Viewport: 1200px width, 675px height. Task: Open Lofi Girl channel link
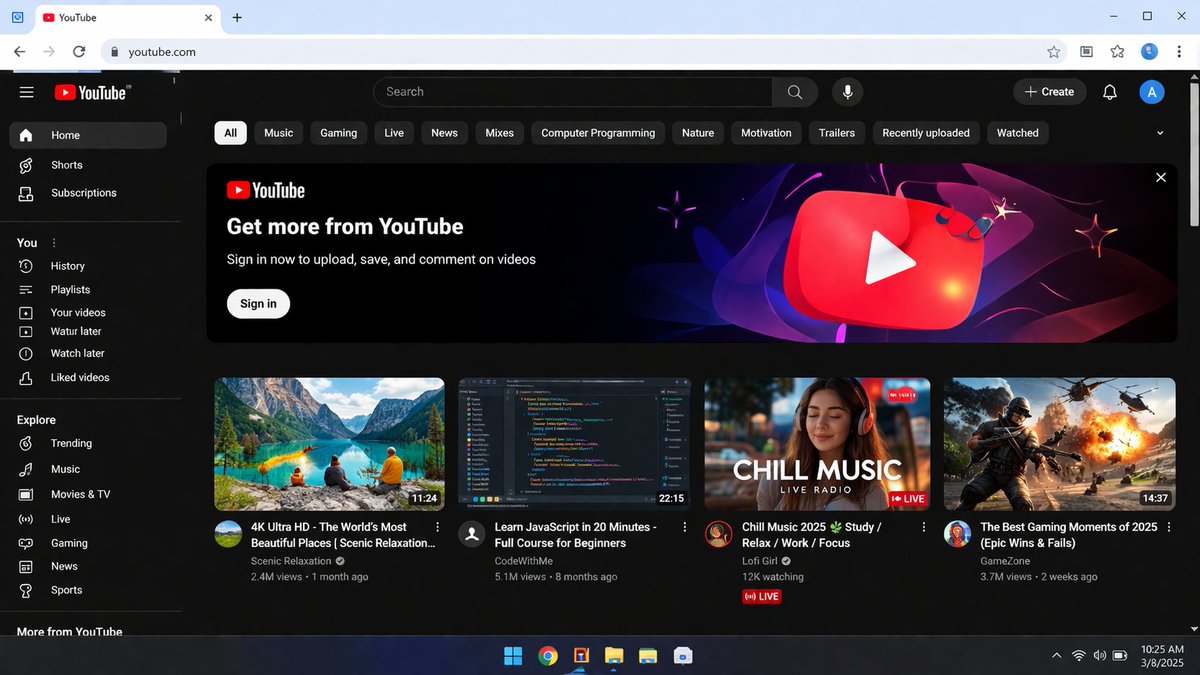pos(760,561)
